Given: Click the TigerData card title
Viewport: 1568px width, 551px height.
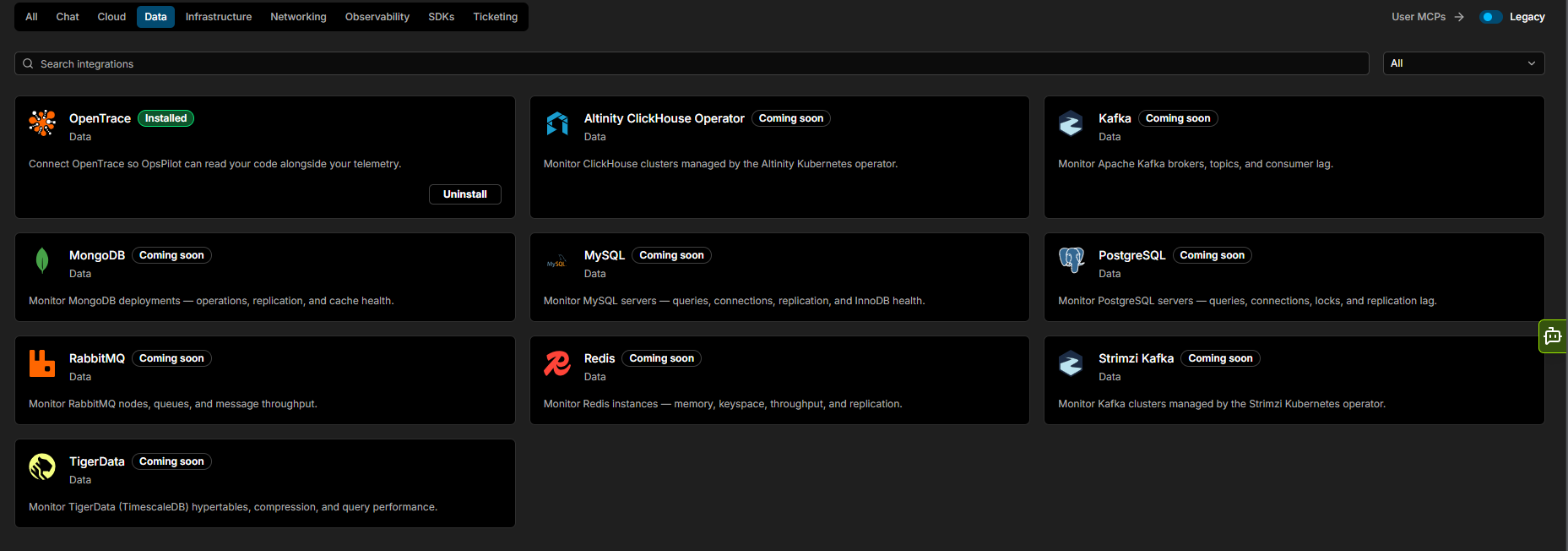Looking at the screenshot, I should point(97,461).
